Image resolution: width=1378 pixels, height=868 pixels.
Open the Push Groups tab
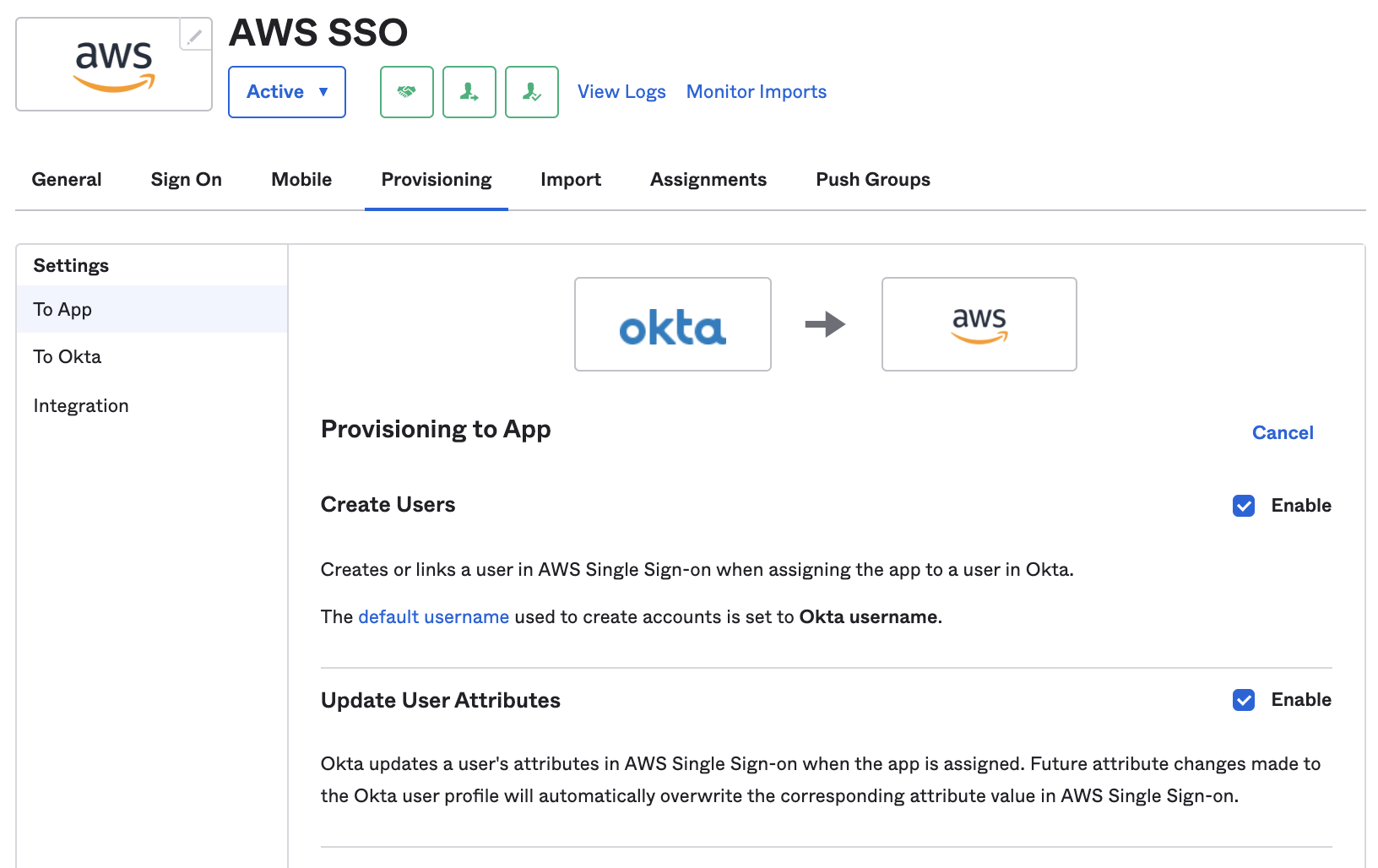[872, 179]
